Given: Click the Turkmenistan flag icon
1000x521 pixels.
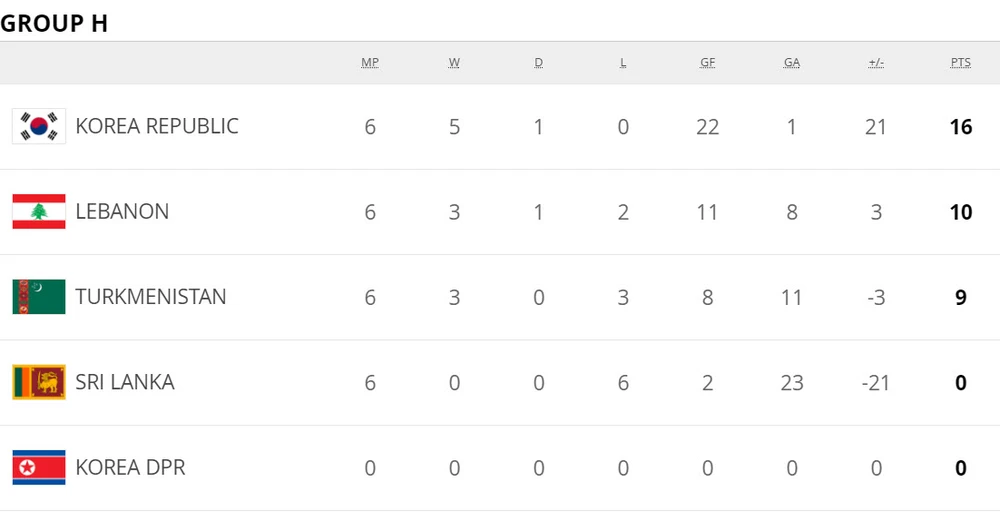Looking at the screenshot, I should tap(39, 297).
